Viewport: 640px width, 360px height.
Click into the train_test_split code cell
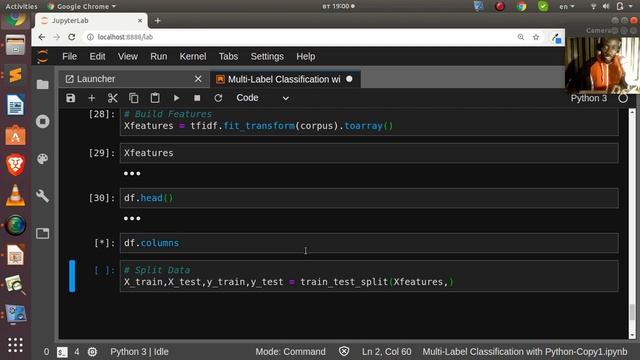click(x=369, y=276)
